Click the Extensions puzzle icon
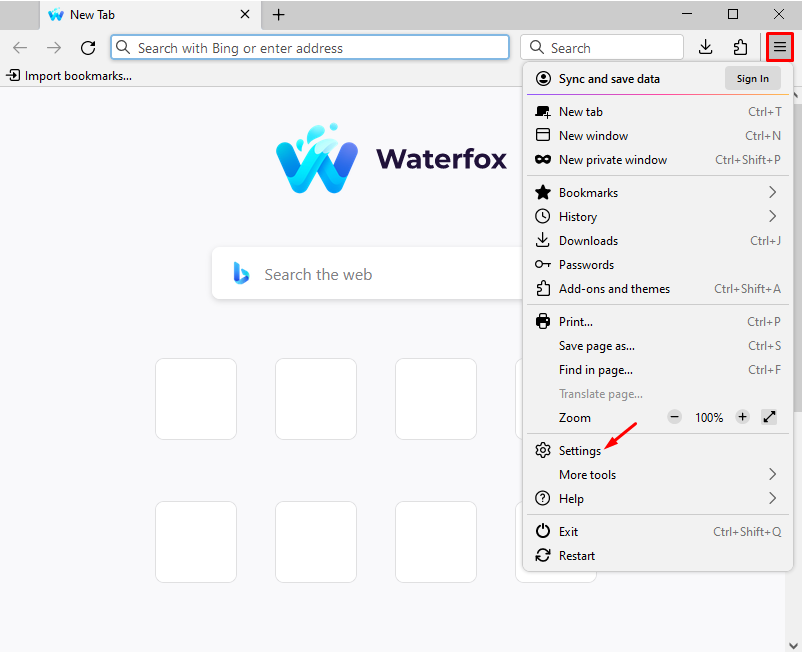This screenshot has height=656, width=804. (x=740, y=48)
